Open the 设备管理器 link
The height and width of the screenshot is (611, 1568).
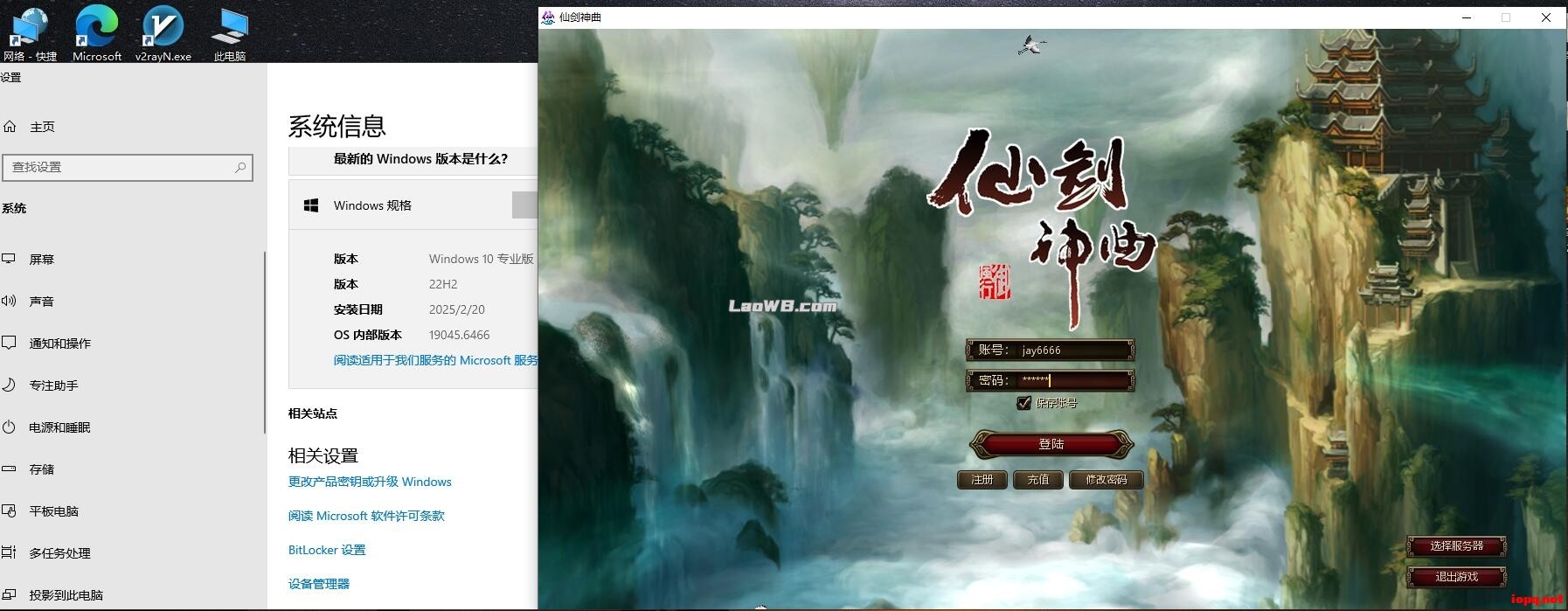(319, 584)
